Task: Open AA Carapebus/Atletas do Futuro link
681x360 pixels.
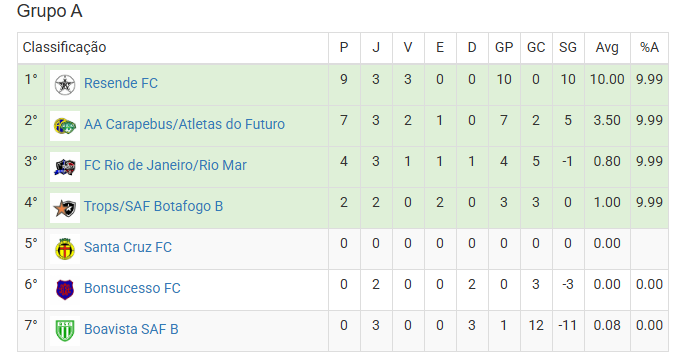Action: click(184, 124)
